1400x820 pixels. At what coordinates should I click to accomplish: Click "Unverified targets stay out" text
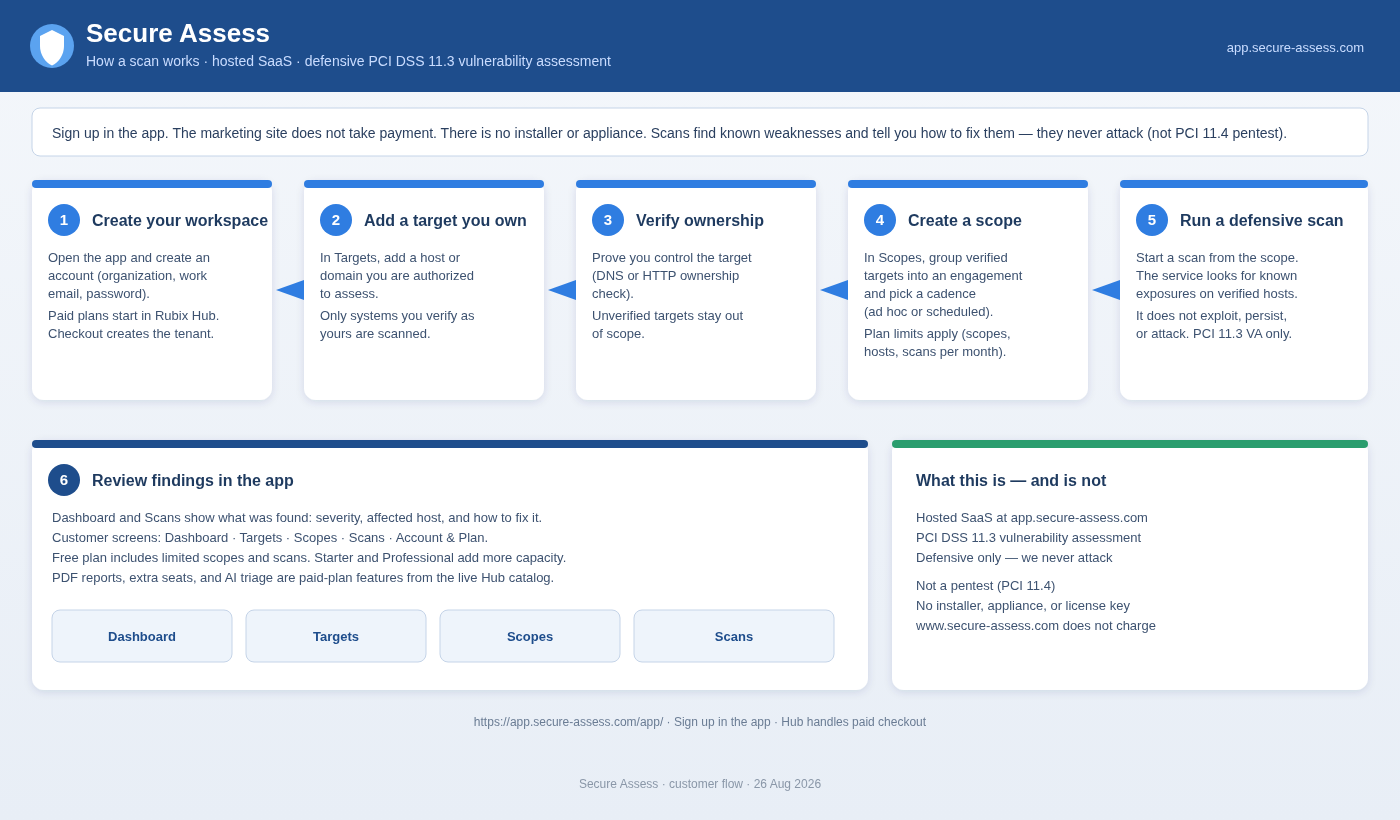coord(667,316)
